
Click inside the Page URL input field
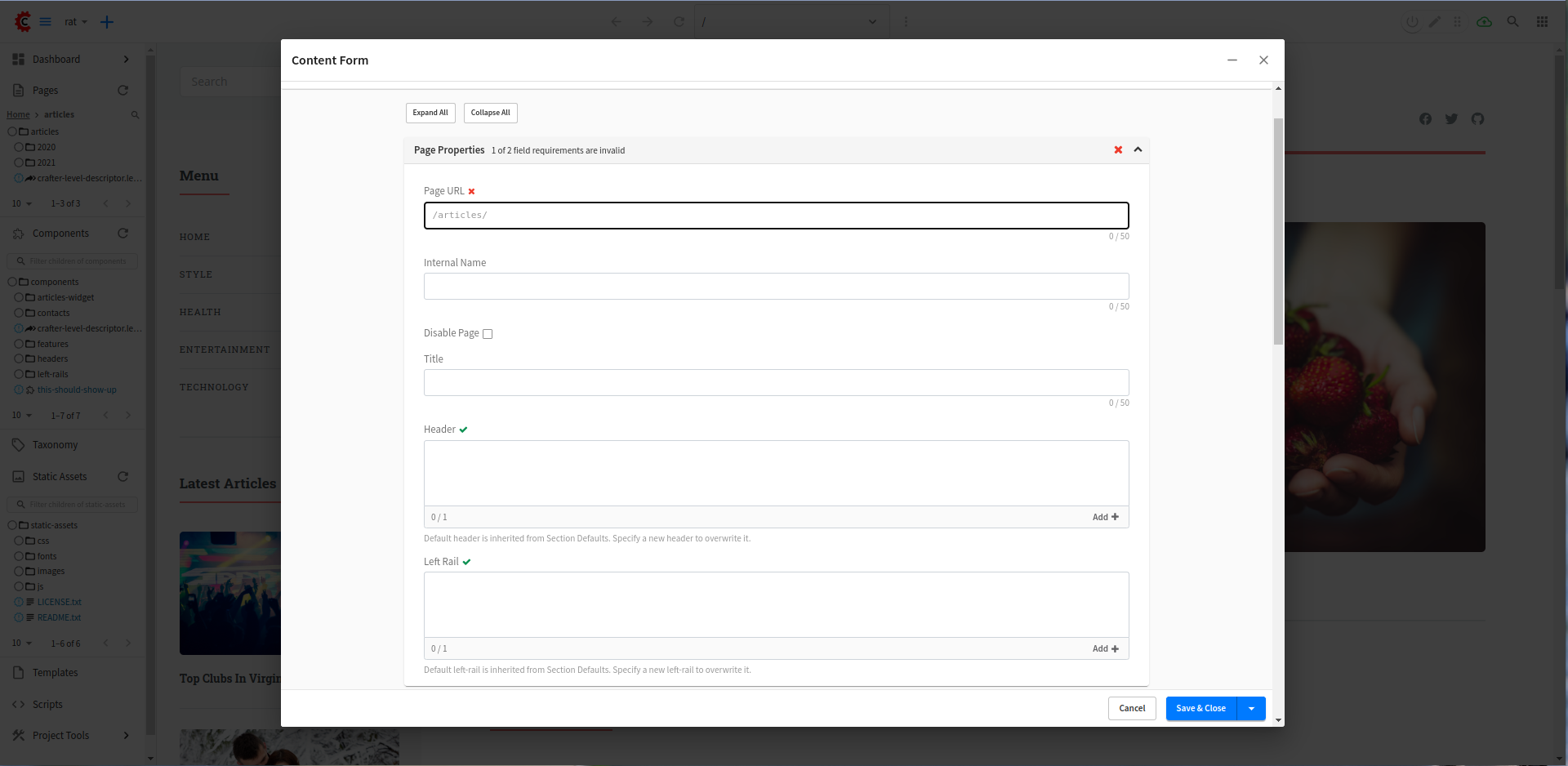click(x=776, y=215)
